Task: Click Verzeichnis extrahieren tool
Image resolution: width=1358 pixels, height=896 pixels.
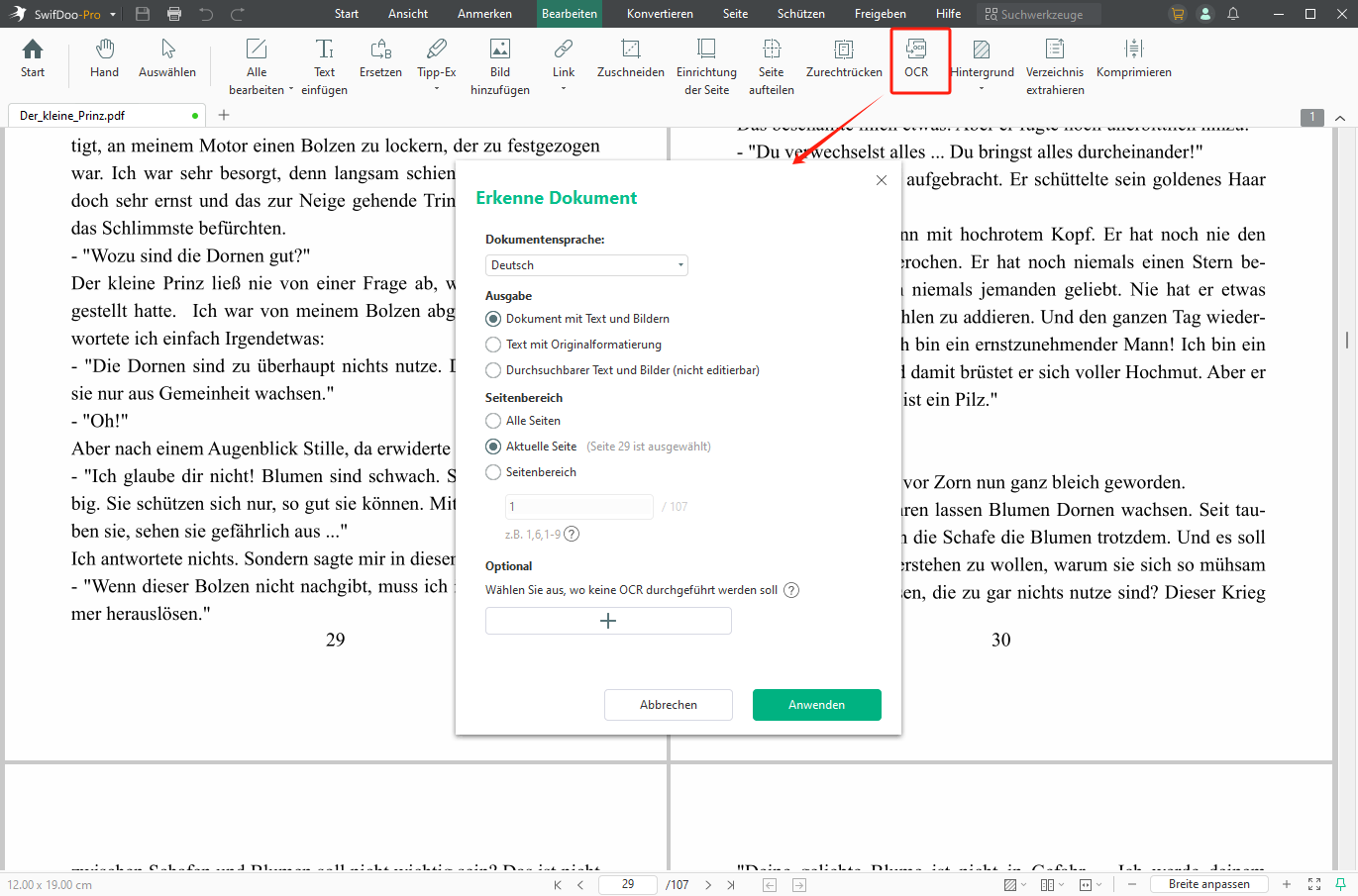Action: 1055,66
